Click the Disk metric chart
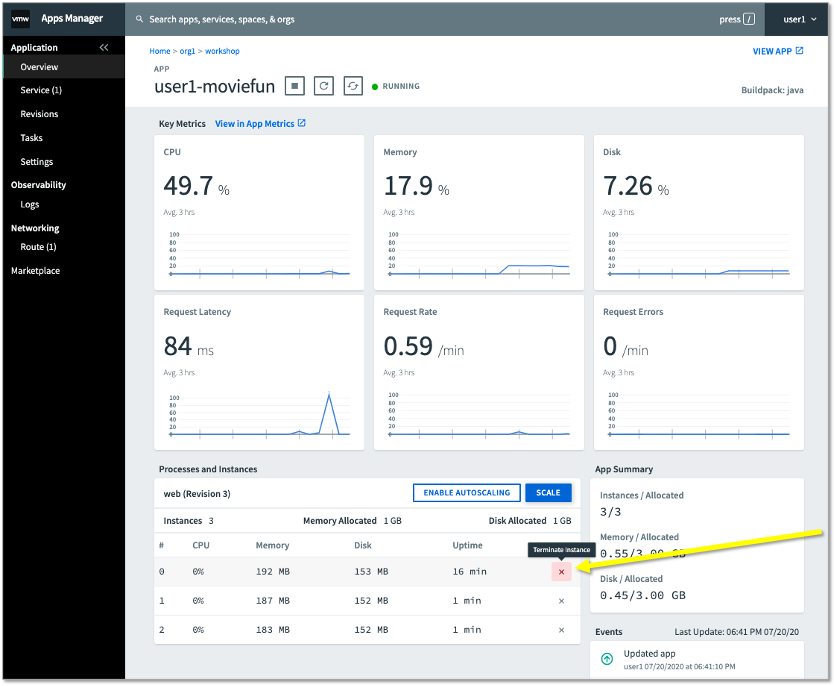 [699, 254]
